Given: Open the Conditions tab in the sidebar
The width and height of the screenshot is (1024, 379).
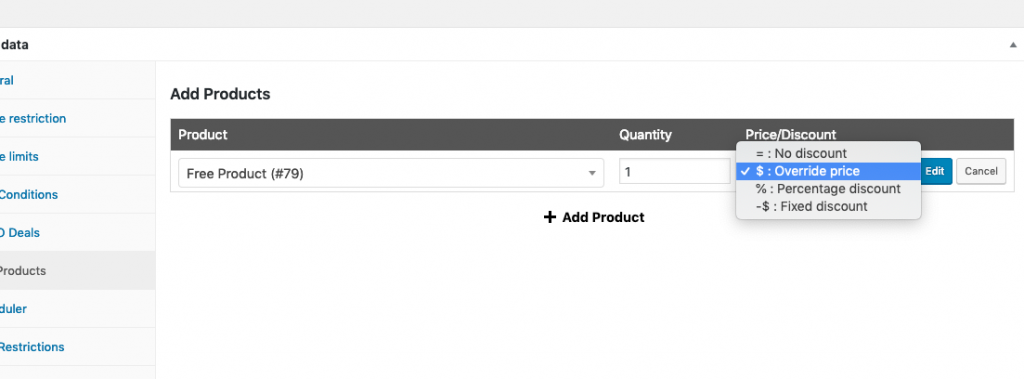Looking at the screenshot, I should 29,195.
